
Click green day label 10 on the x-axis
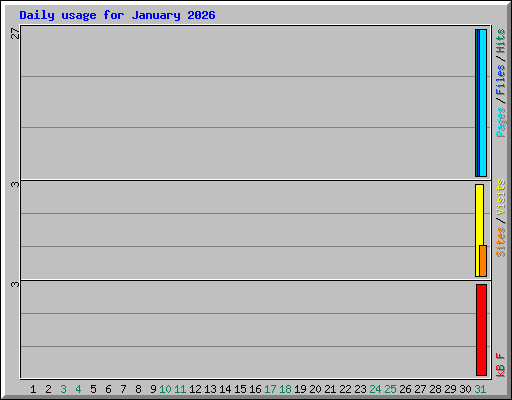coord(165,389)
